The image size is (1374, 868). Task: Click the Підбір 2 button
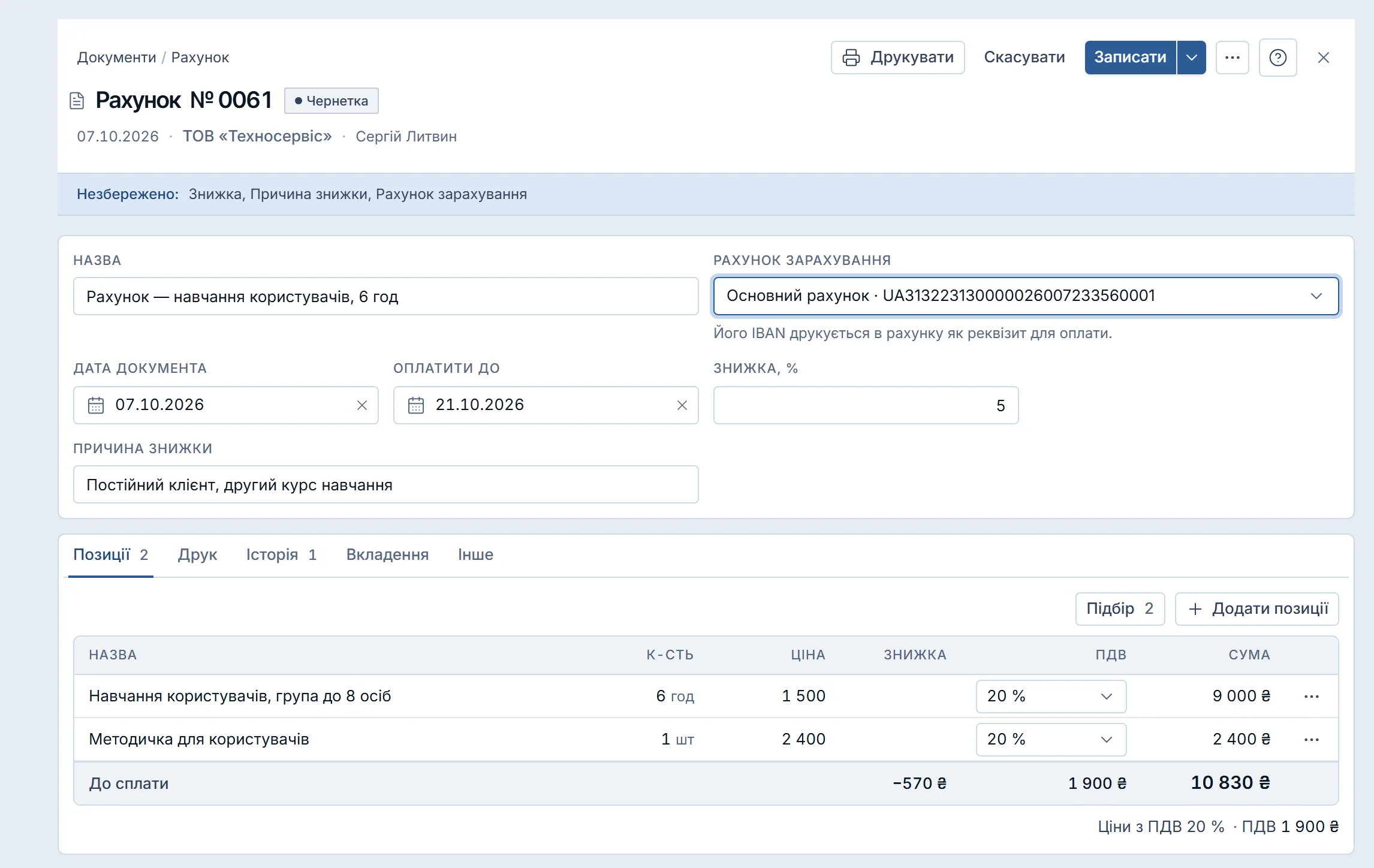[x=1120, y=609]
